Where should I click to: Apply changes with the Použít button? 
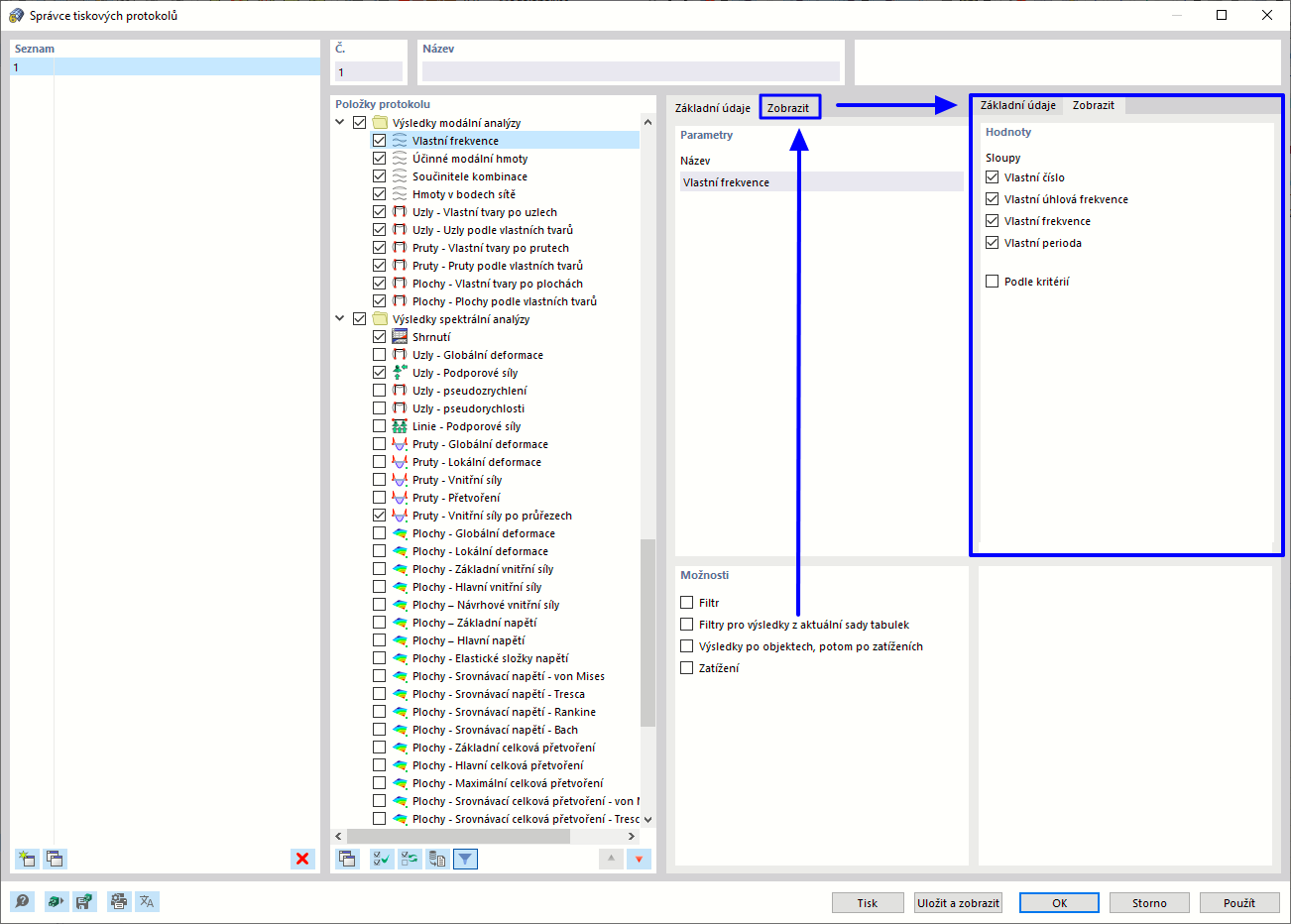coord(1239,903)
